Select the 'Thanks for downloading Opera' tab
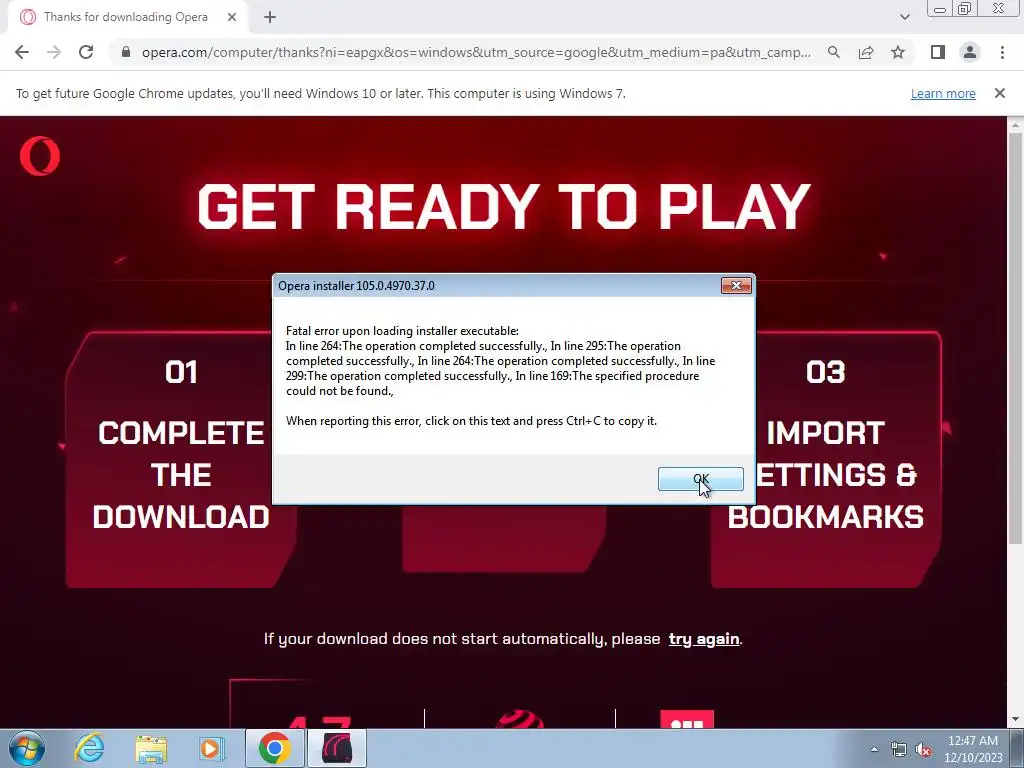1024x768 pixels. tap(126, 17)
